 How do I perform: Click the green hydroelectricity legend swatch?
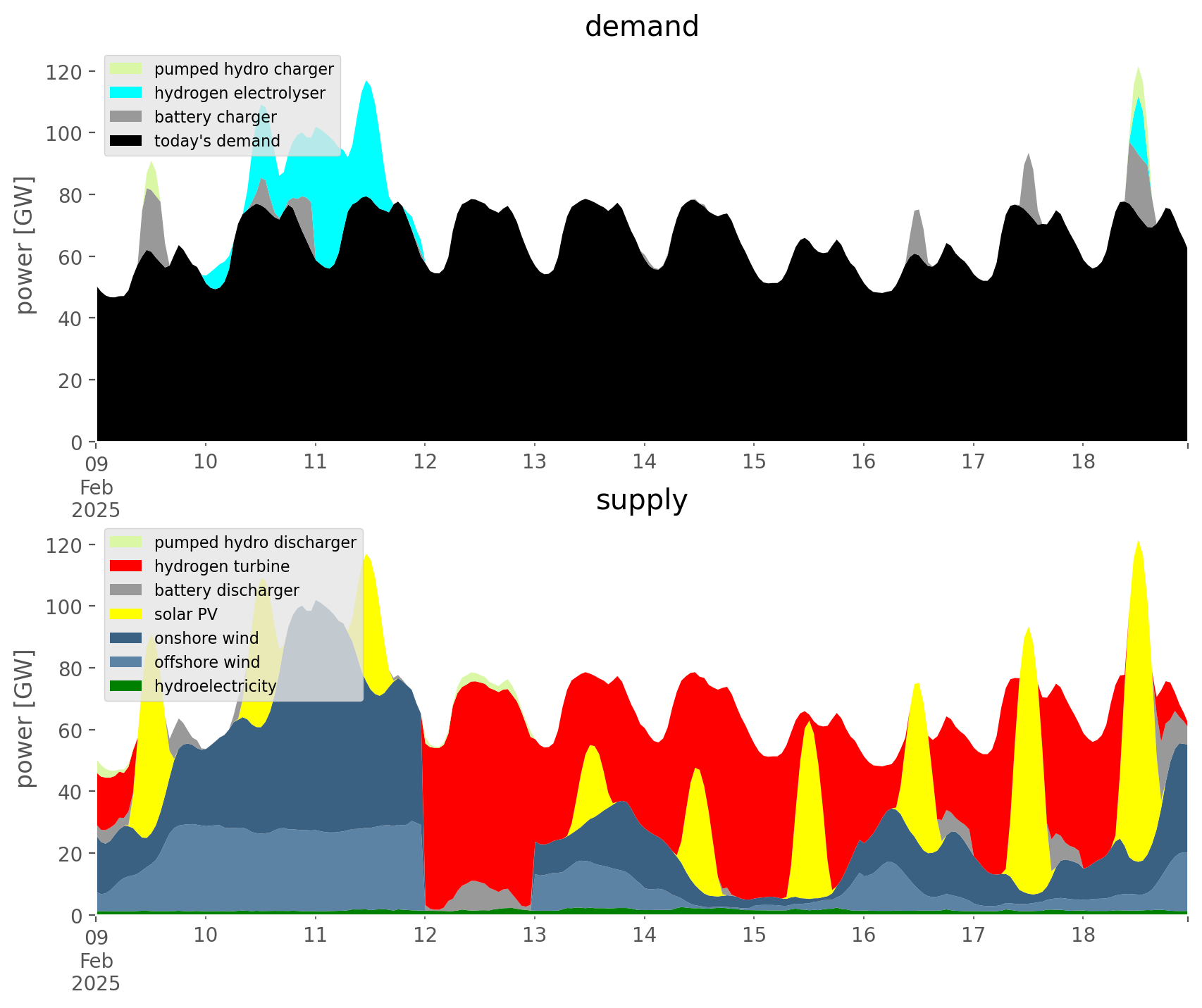pyautogui.click(x=127, y=686)
